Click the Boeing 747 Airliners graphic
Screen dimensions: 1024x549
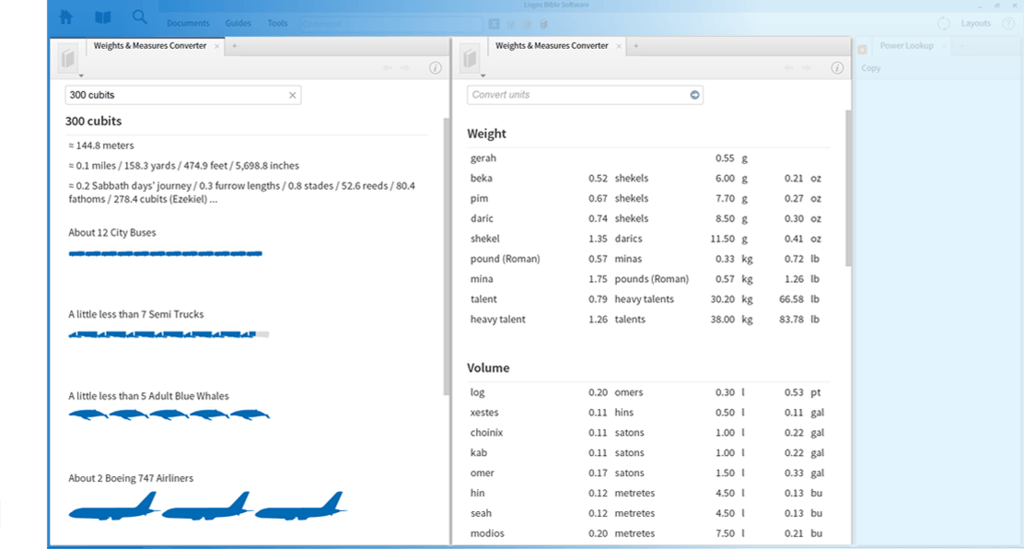pos(208,507)
